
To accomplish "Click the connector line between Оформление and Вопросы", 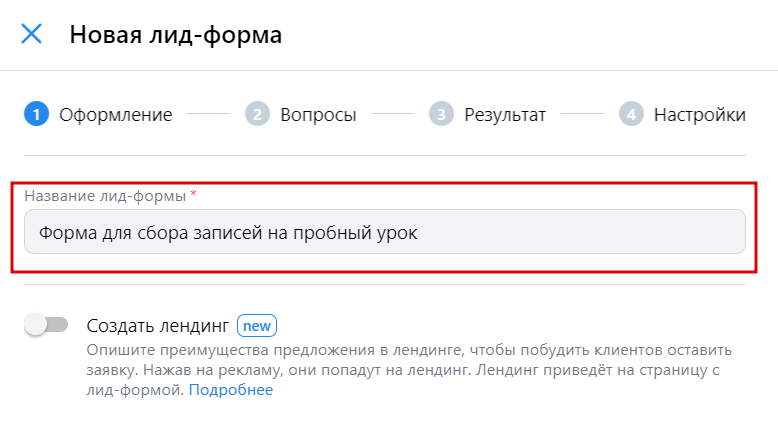I will [208, 114].
